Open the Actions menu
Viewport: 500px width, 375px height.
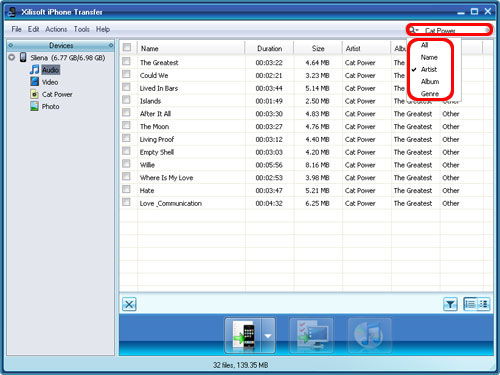coord(56,29)
